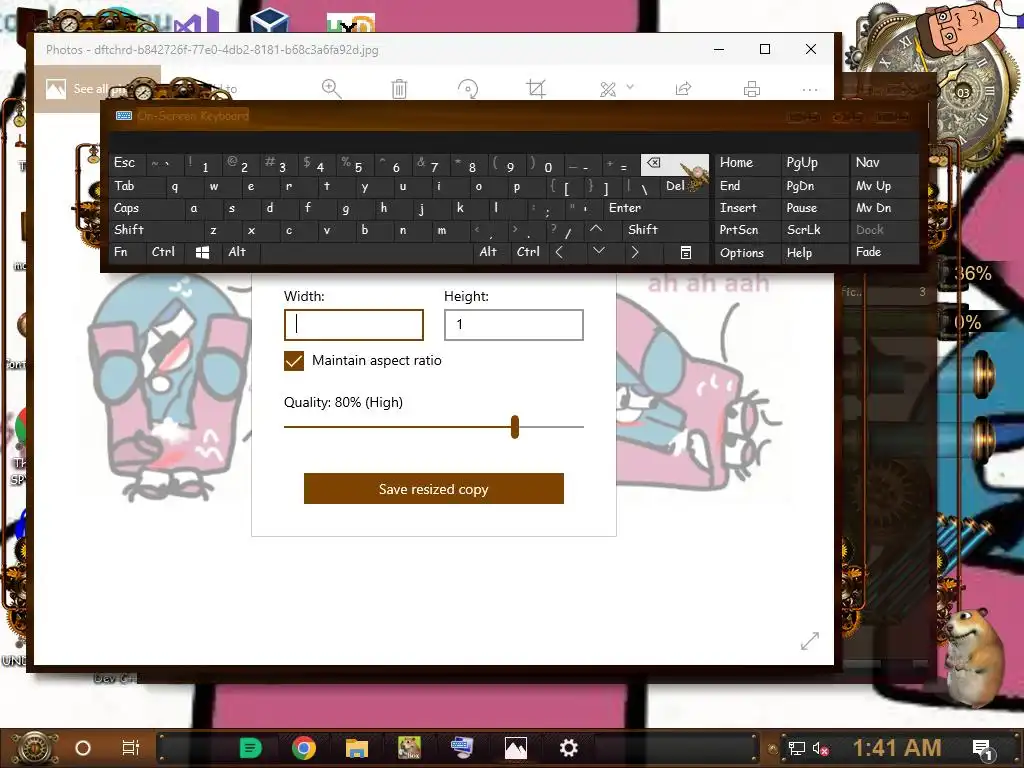Click the green chat app icon on taskbar
This screenshot has width=1024, height=768.
(x=250, y=748)
